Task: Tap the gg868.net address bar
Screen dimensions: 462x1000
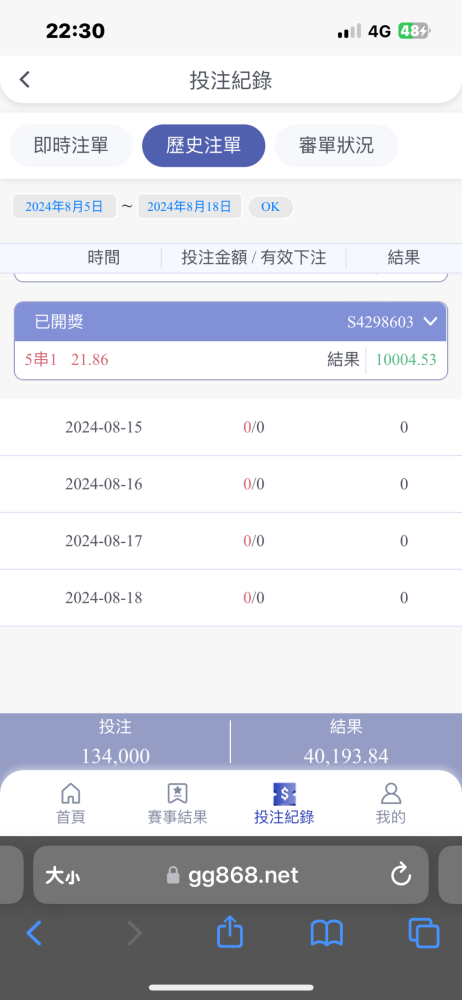Action: [x=231, y=875]
